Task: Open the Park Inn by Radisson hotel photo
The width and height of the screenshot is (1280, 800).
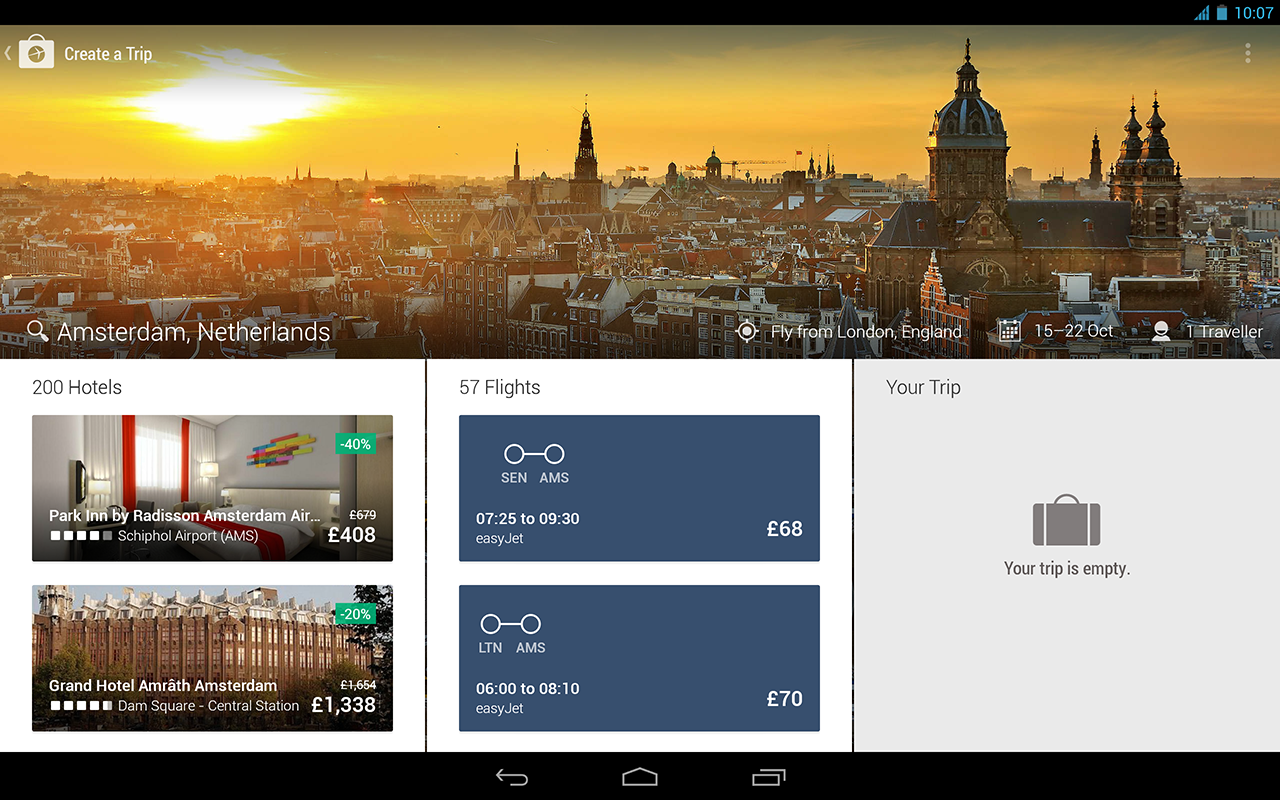Action: [x=212, y=488]
